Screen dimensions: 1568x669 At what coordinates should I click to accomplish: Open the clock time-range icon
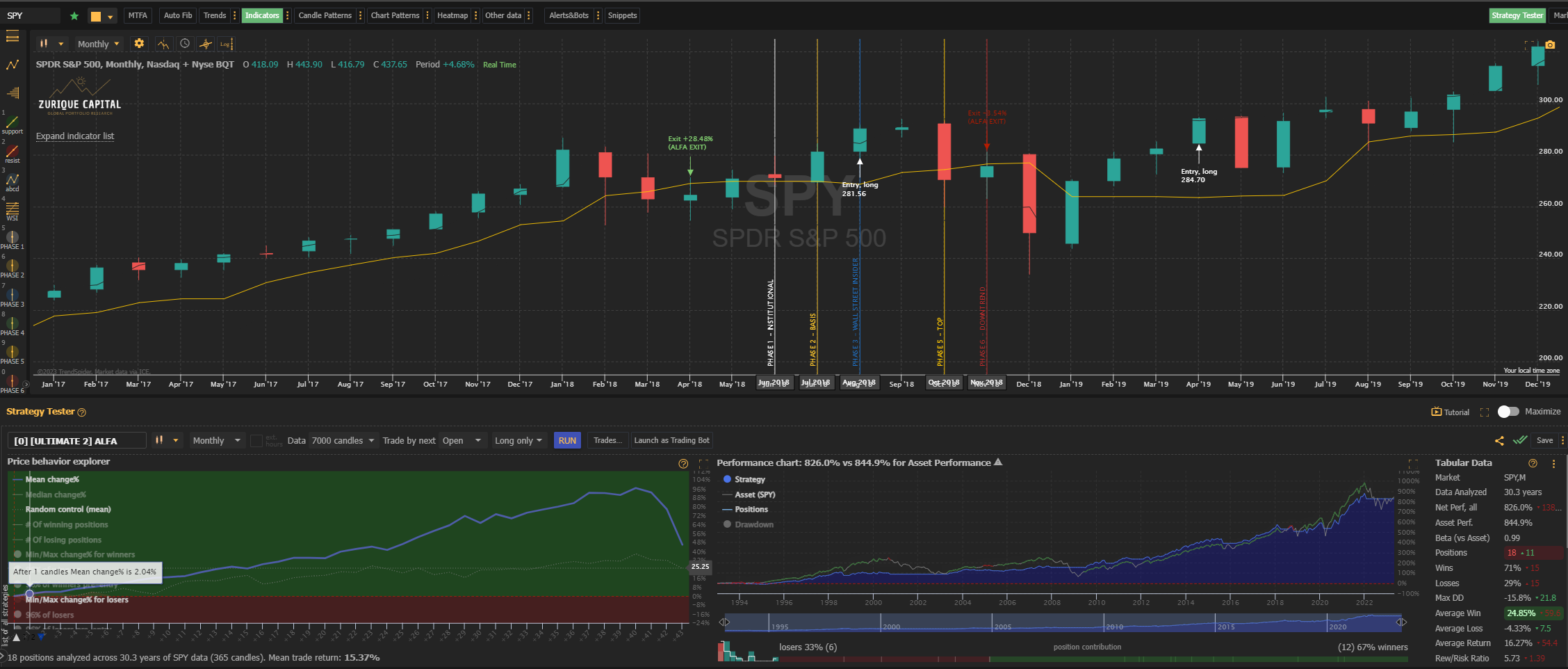point(185,43)
